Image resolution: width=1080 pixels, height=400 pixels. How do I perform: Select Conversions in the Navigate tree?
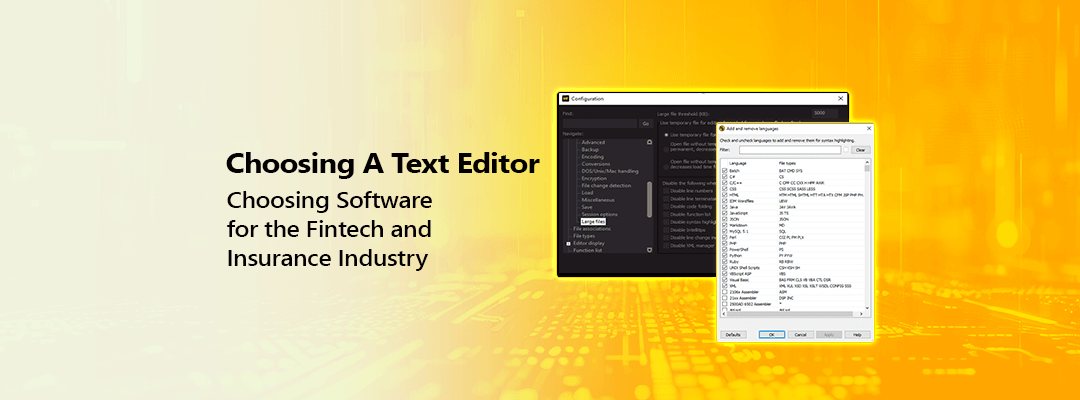point(596,164)
